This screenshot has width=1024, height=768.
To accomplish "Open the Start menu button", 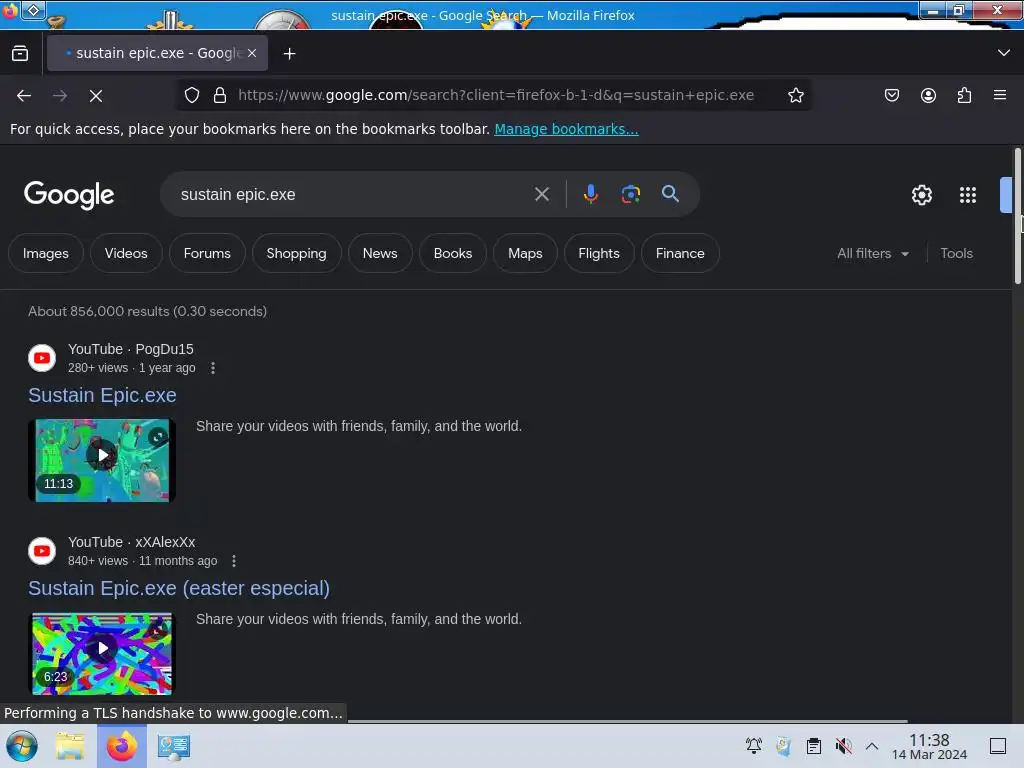I will click(22, 746).
